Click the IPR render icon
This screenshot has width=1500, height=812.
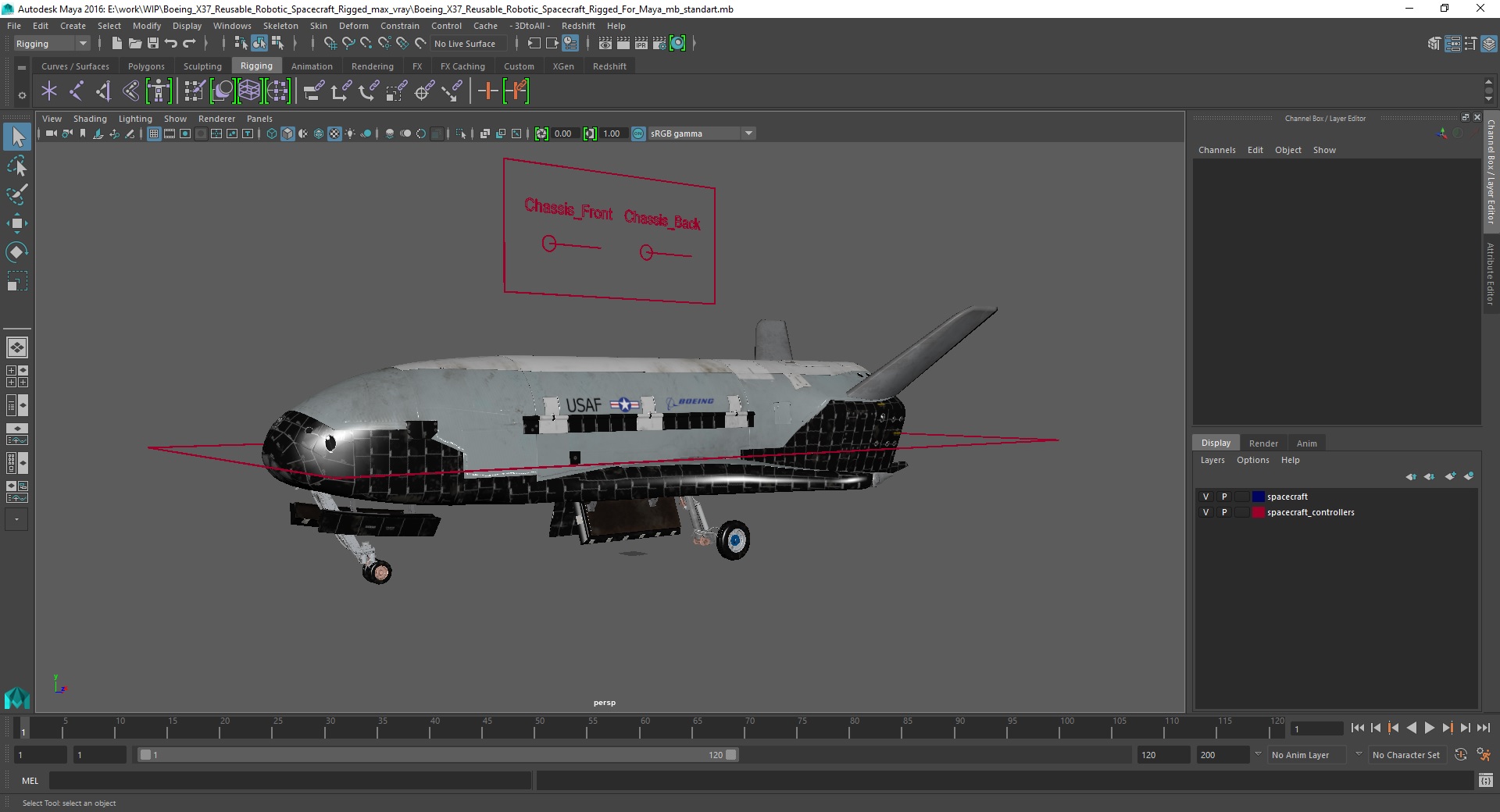click(x=641, y=44)
